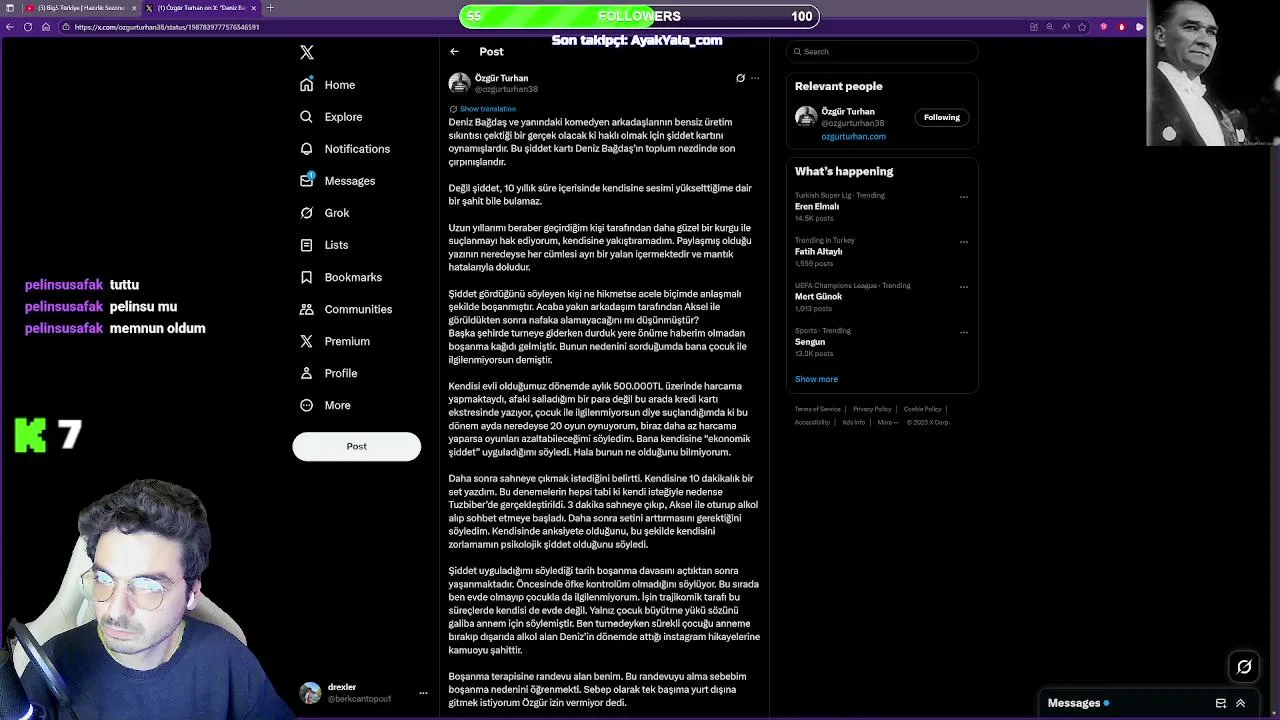Expand the Messages drawer chevron
The width and height of the screenshot is (1280, 720).
1241,703
